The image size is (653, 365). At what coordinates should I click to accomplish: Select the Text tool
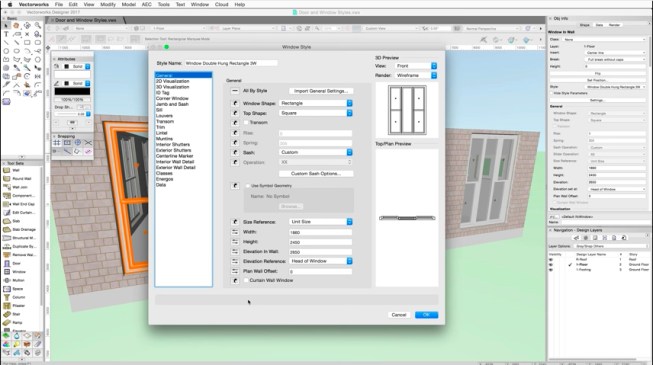6,34
